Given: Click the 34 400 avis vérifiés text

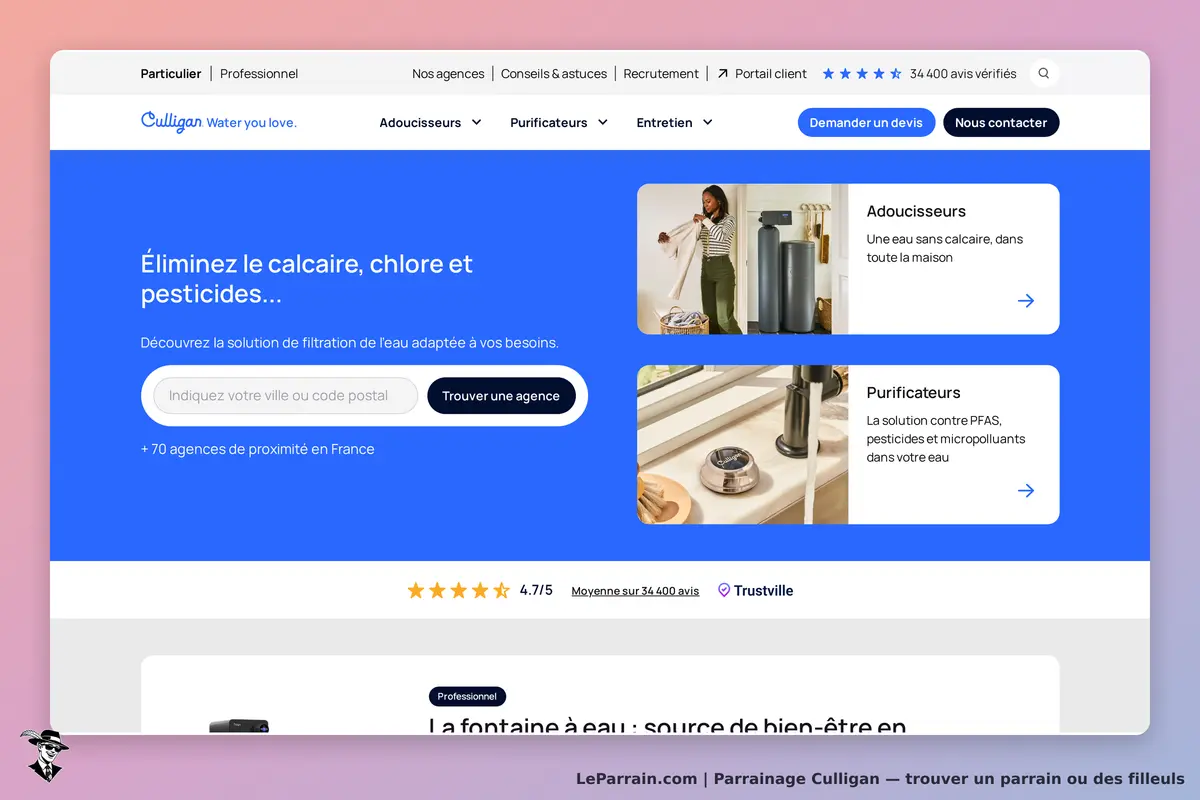Looking at the screenshot, I should 963,73.
